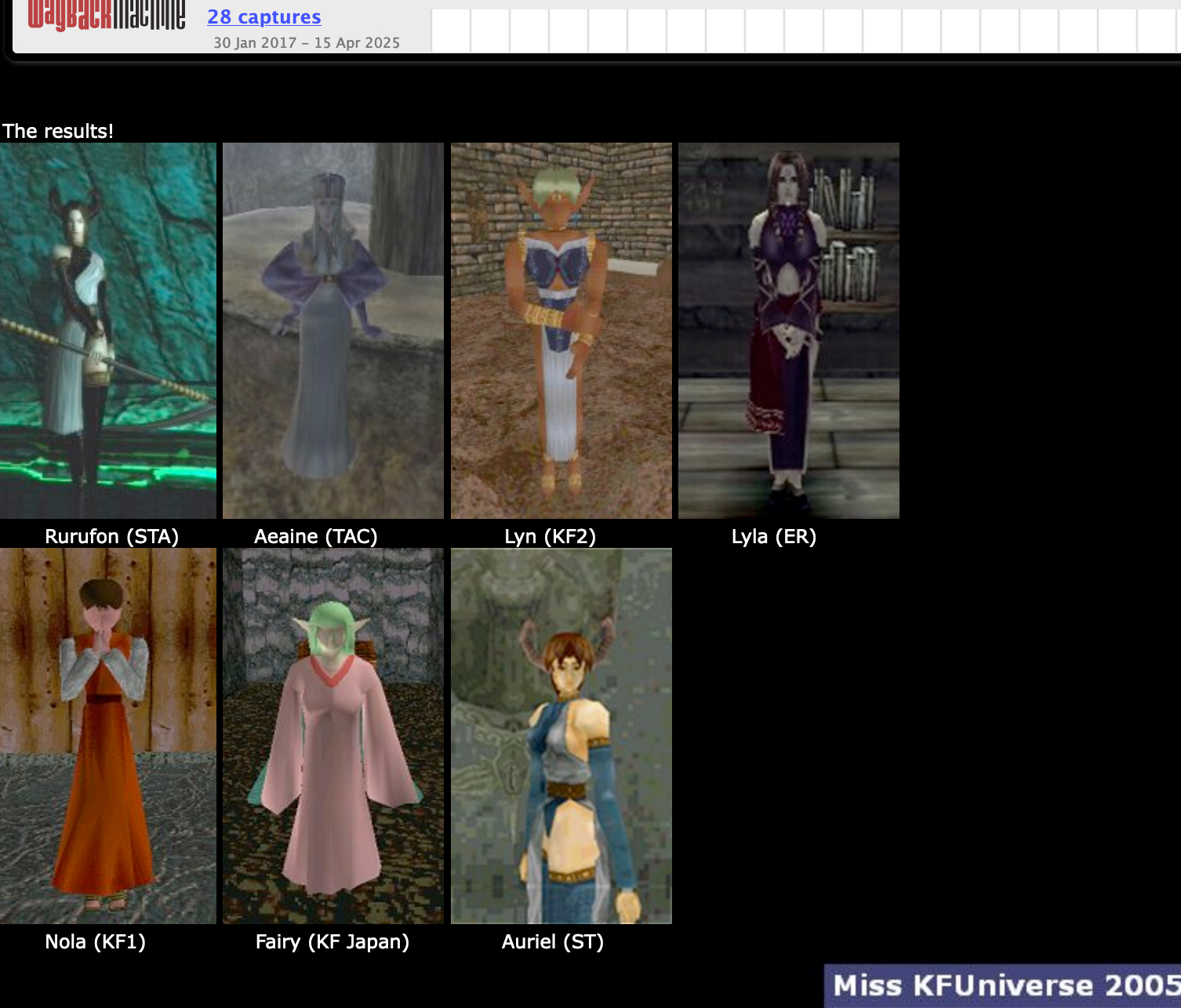Viewport: 1181px width, 1008px height.
Task: Open the Aeaine character image
Action: click(x=333, y=330)
